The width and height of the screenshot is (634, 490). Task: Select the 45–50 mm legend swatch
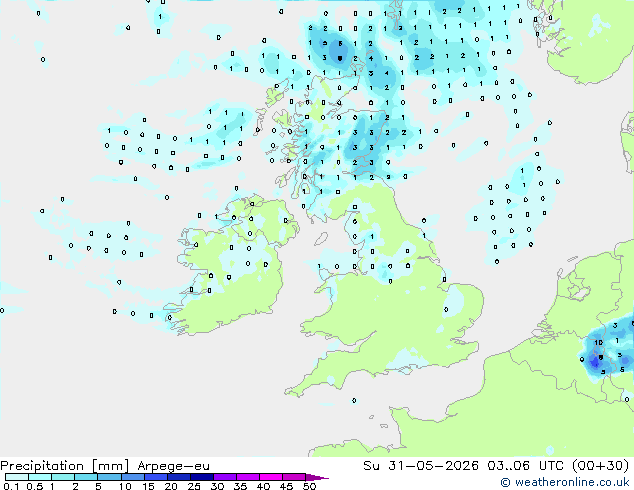[294, 477]
